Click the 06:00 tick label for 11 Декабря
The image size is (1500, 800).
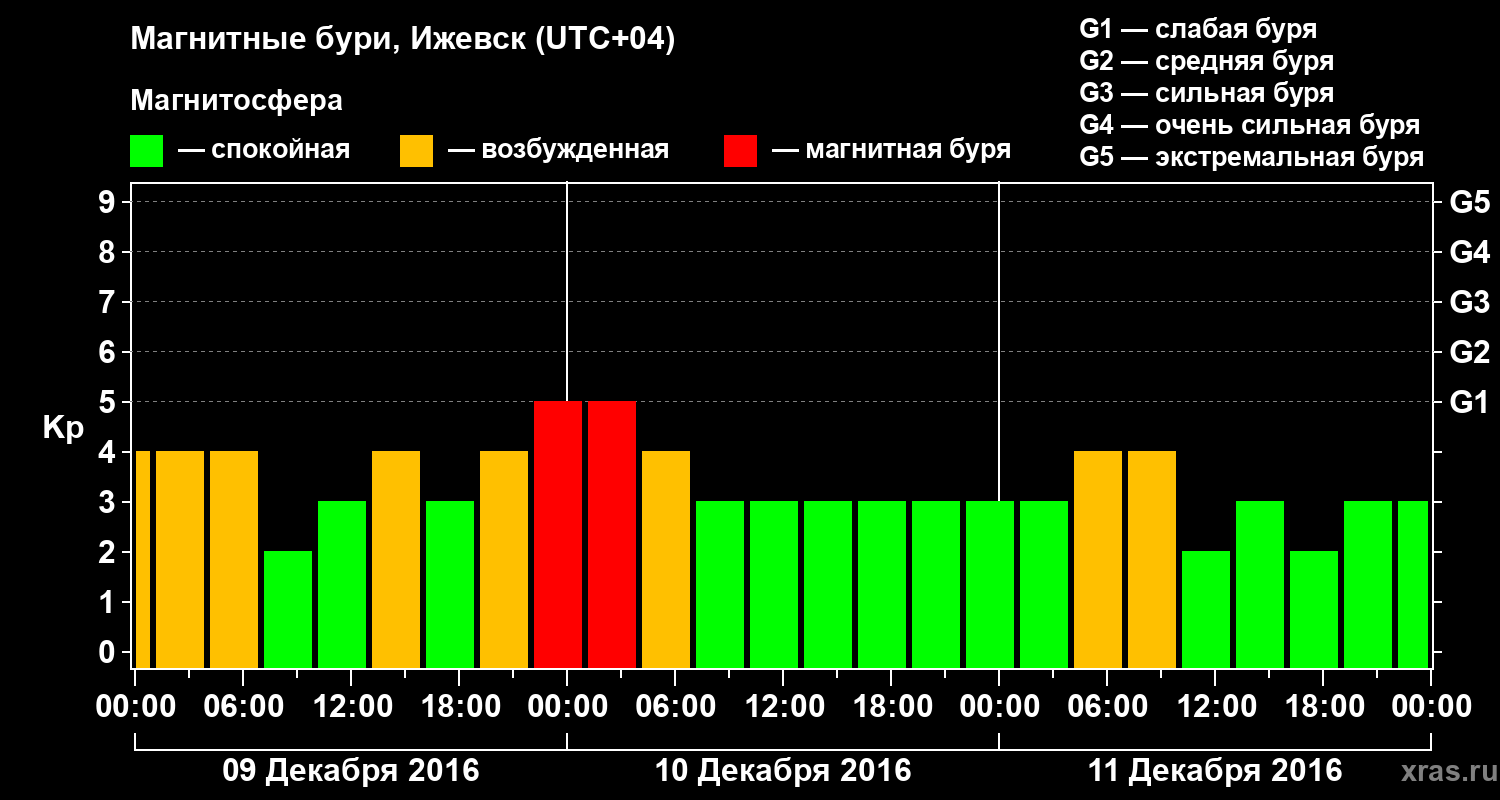tap(1107, 706)
